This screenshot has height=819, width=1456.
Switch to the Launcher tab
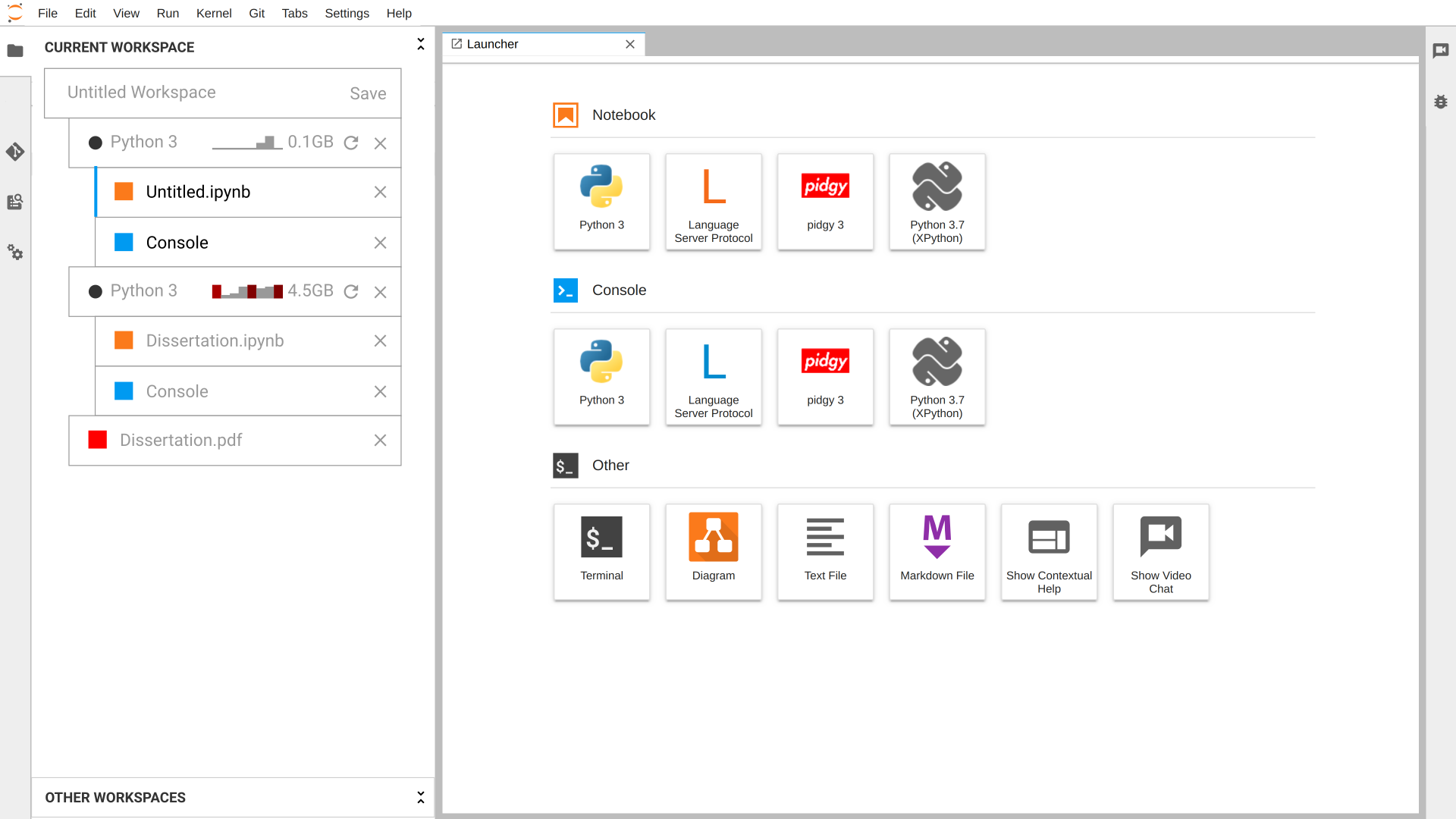click(493, 44)
